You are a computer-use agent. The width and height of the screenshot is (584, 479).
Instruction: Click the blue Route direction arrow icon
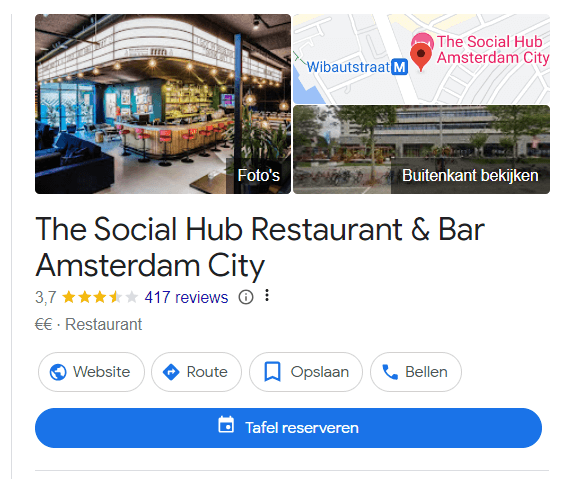click(x=171, y=372)
